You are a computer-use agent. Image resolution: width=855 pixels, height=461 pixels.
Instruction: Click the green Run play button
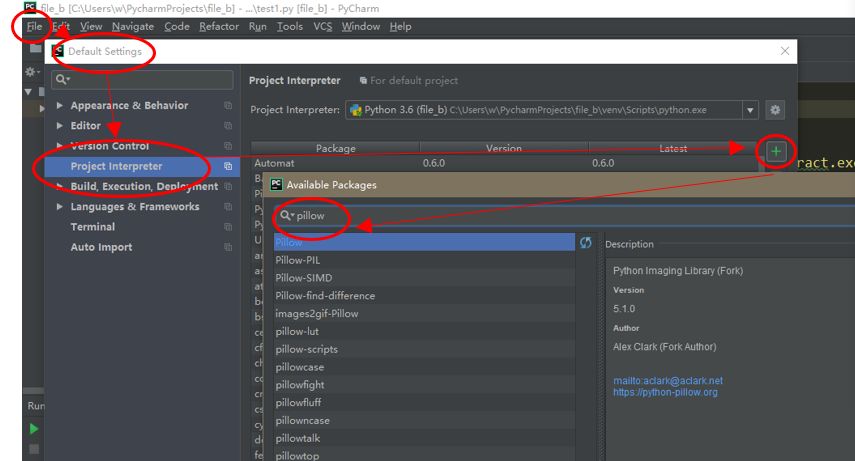pyautogui.click(x=34, y=429)
